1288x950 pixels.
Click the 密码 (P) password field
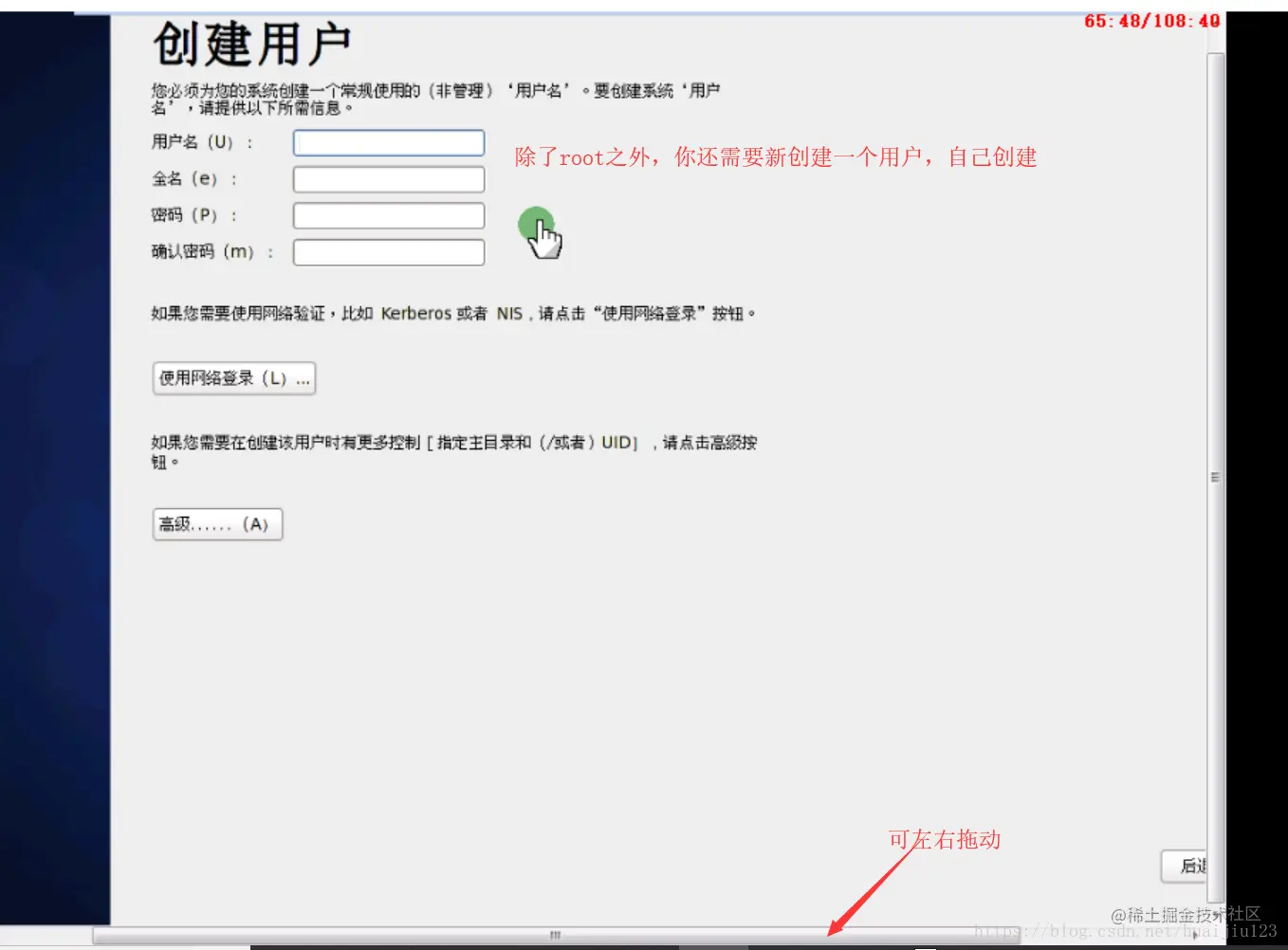388,215
